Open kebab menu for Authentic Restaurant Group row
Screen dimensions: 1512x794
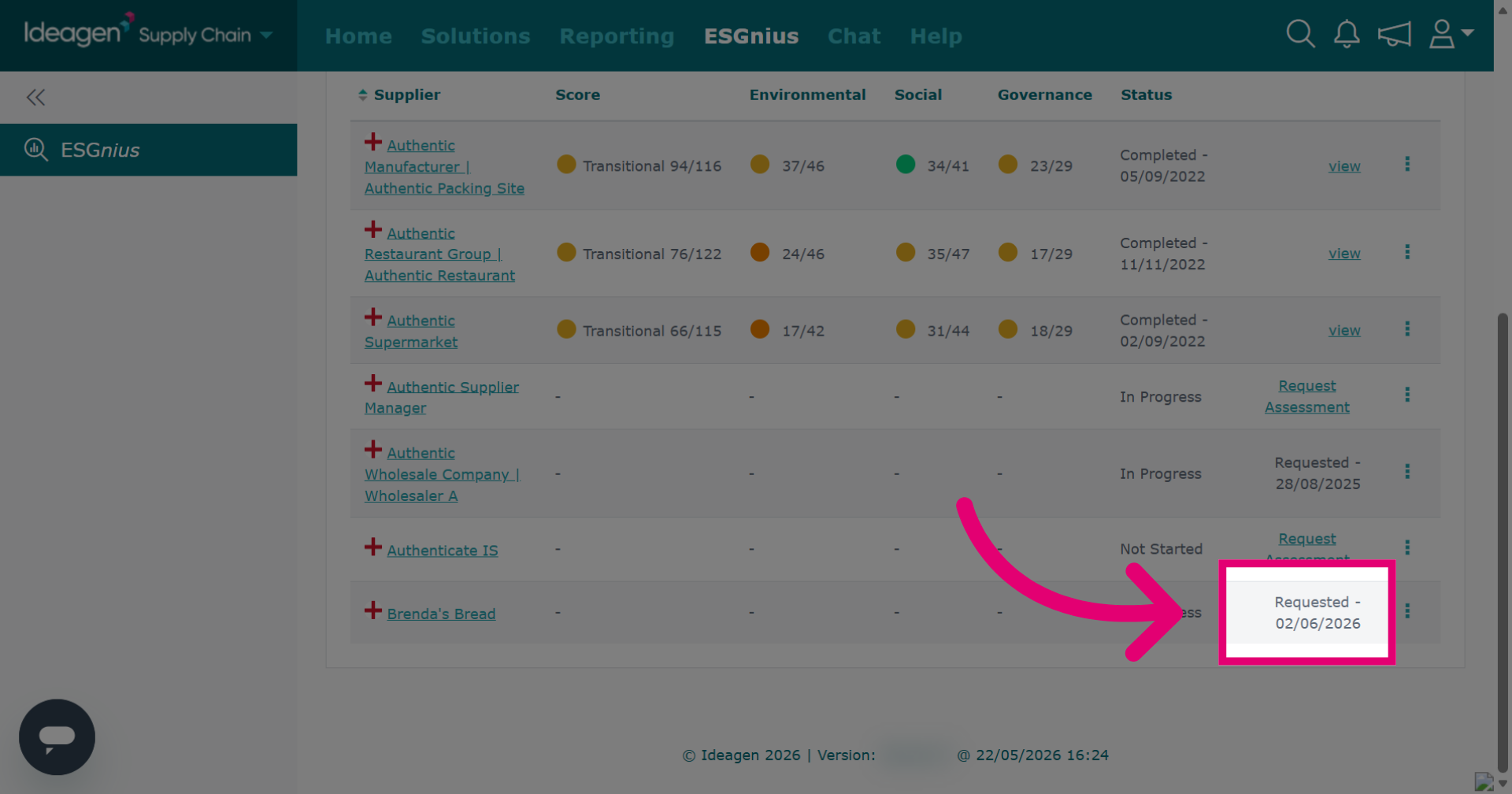tap(1407, 252)
